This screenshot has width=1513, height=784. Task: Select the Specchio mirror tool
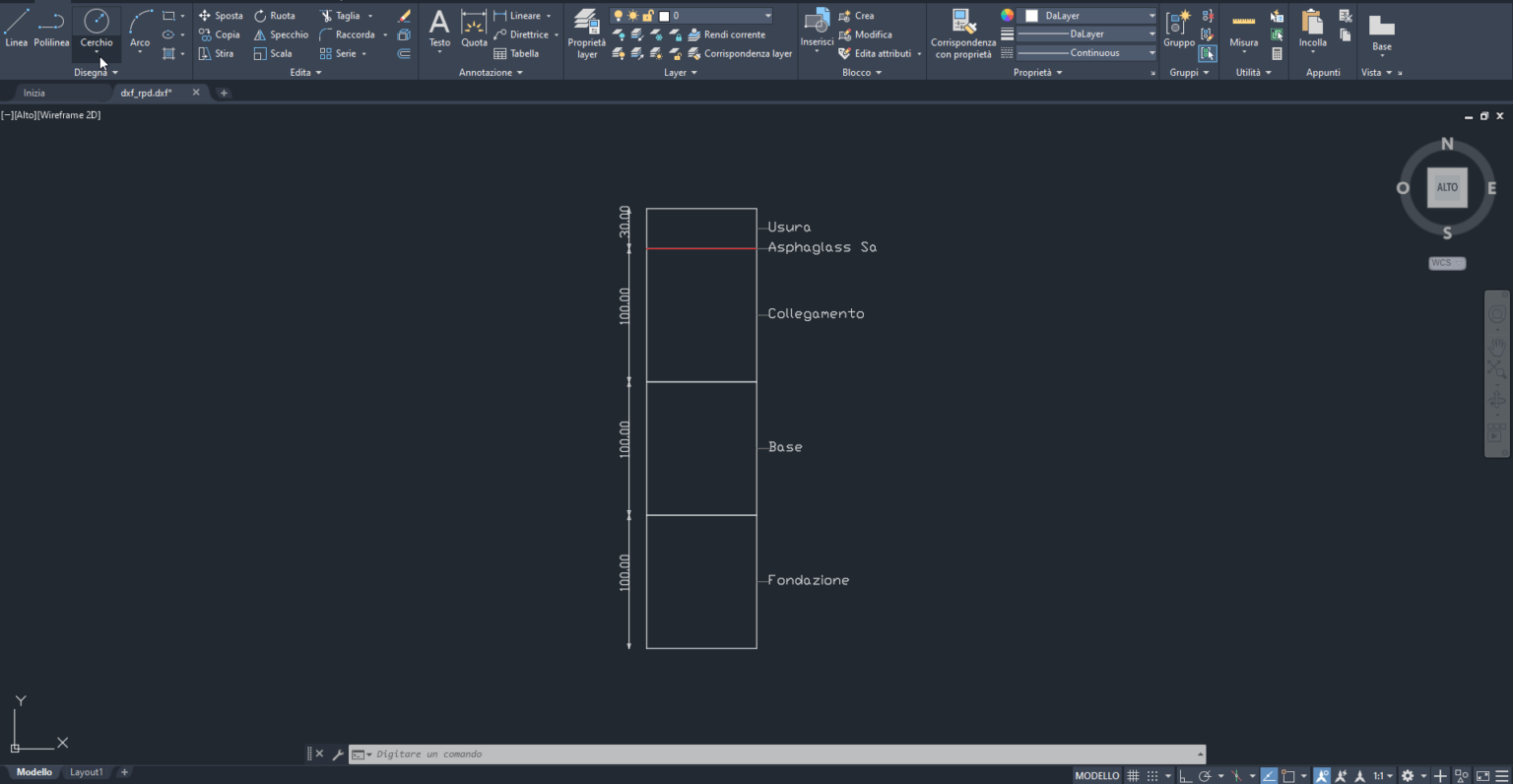(281, 34)
